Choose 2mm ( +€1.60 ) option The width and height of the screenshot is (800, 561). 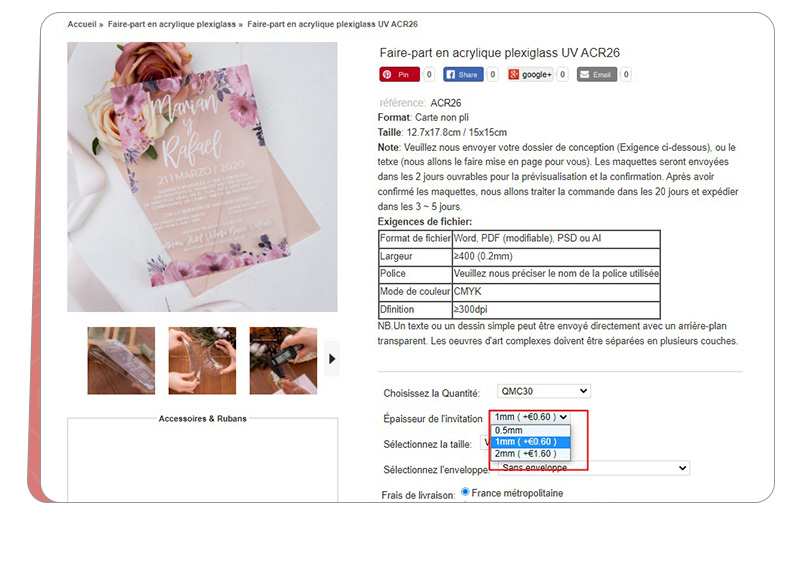coord(530,453)
